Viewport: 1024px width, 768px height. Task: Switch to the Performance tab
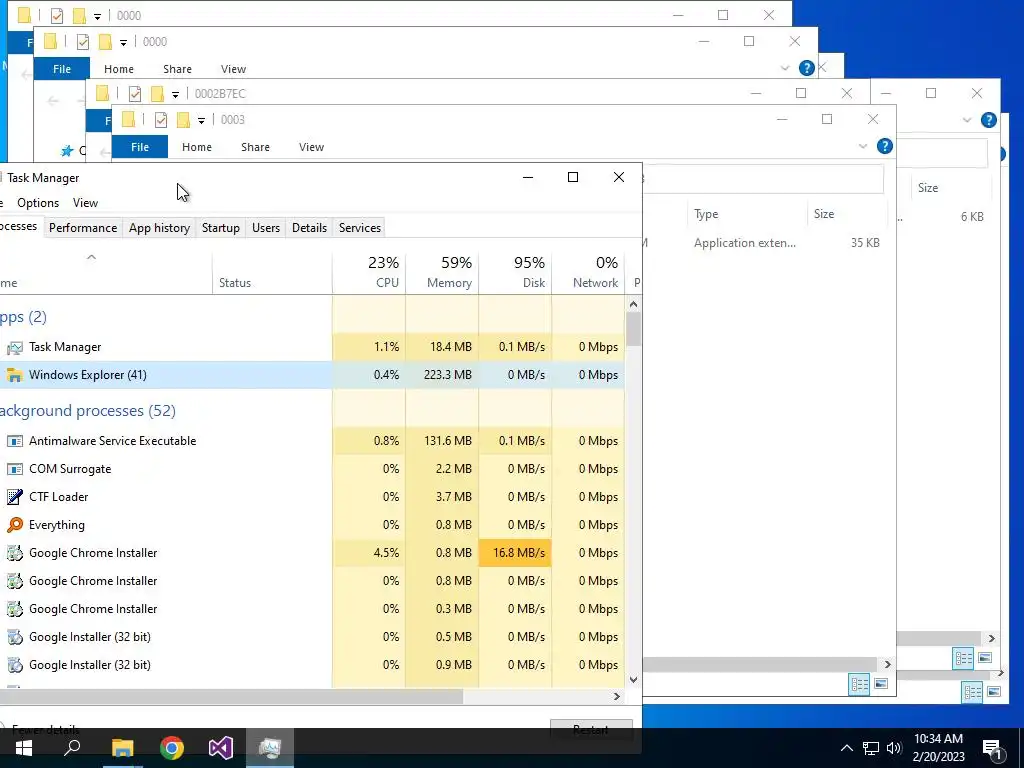coord(83,228)
